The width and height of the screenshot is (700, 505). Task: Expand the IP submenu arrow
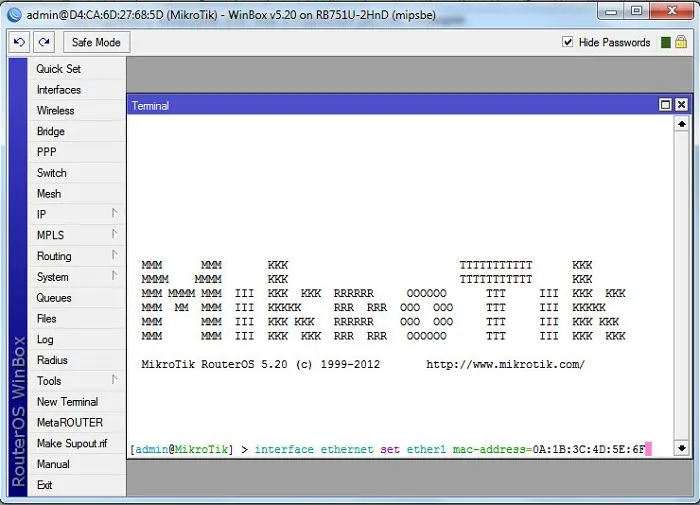(115, 213)
